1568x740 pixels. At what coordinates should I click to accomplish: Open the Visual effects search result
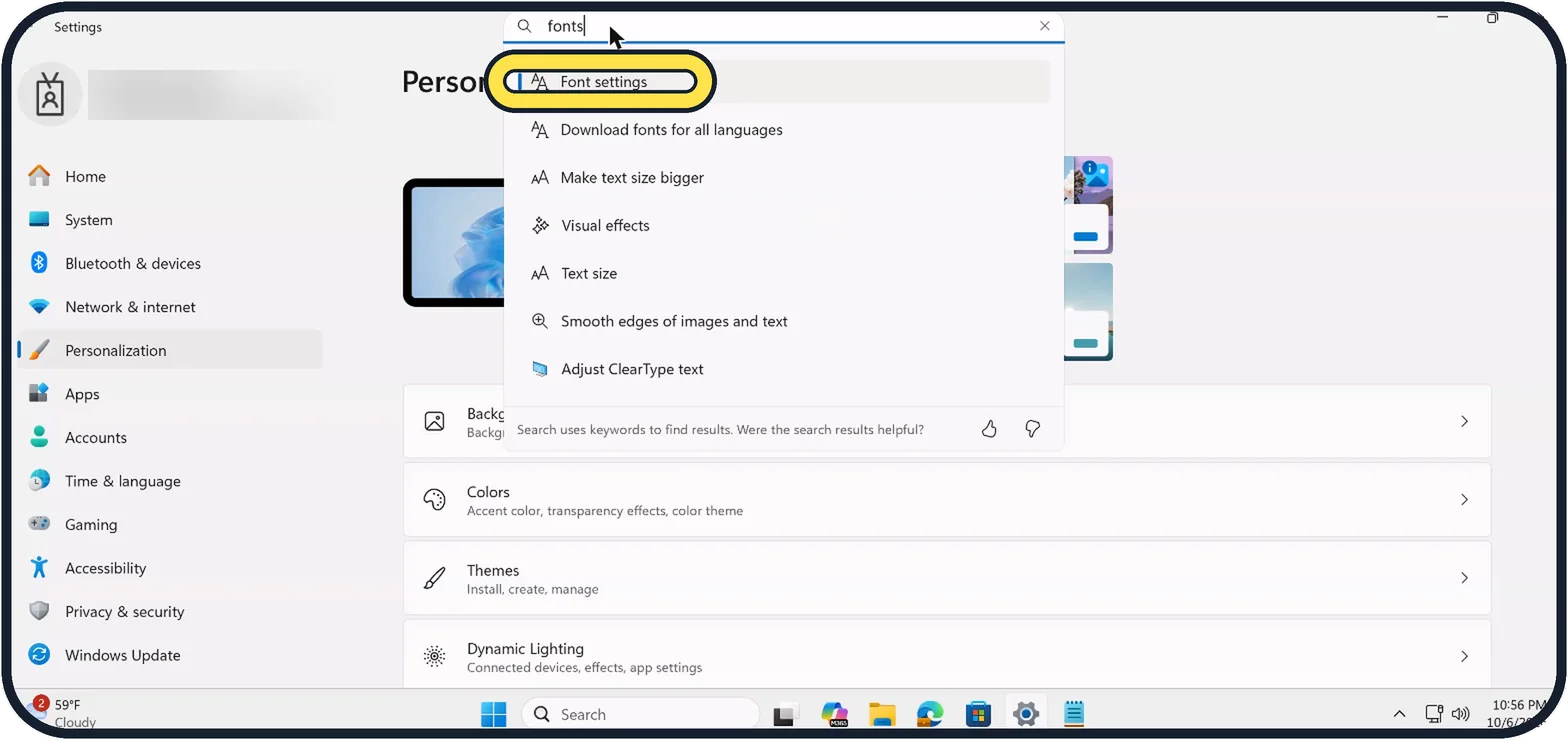coord(784,226)
